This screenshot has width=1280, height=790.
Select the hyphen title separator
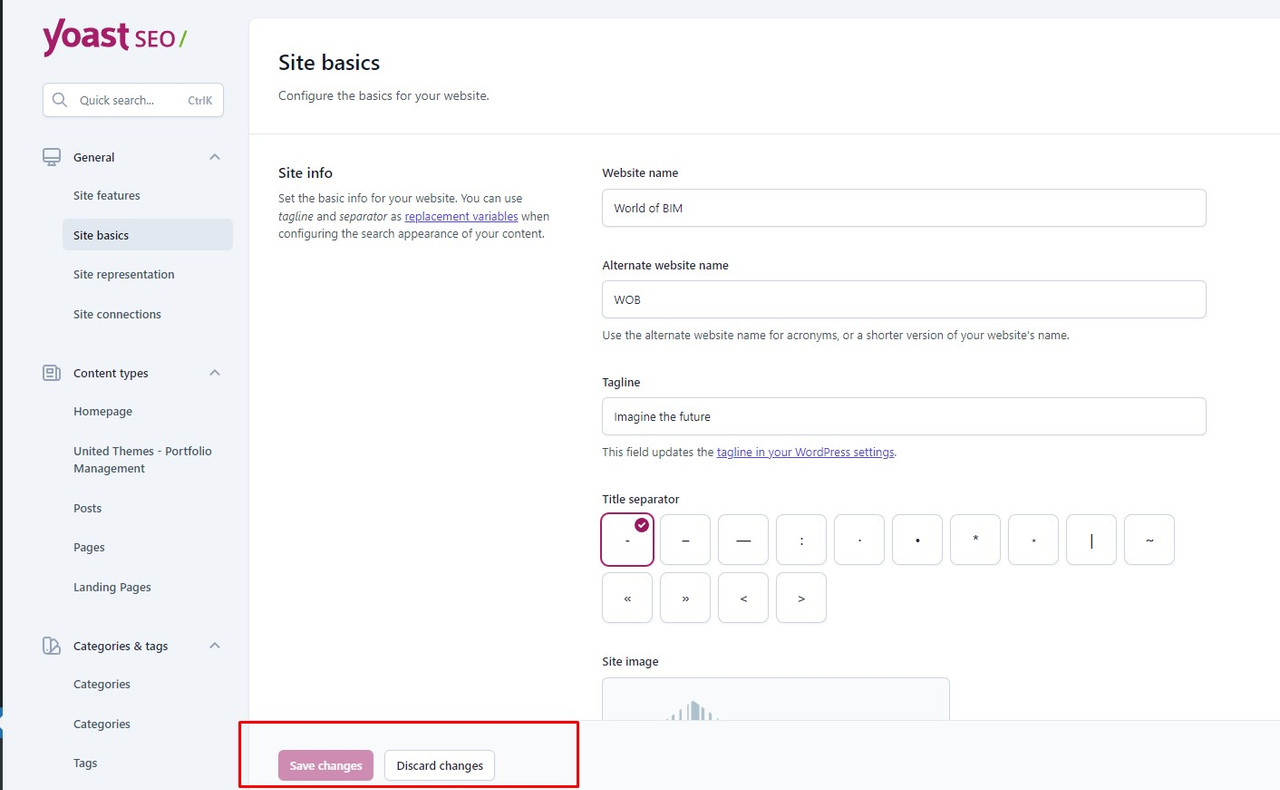pyautogui.click(x=627, y=540)
